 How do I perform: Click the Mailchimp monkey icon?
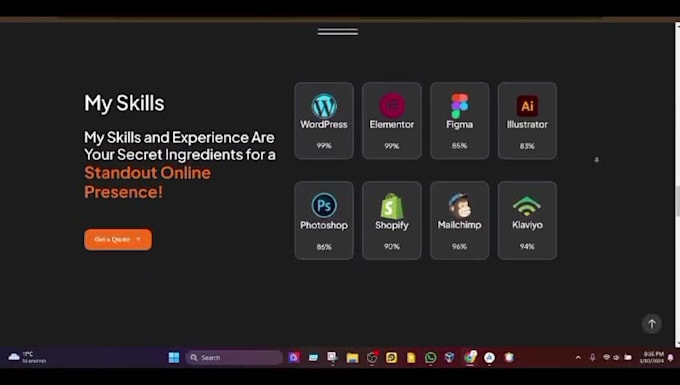459,206
